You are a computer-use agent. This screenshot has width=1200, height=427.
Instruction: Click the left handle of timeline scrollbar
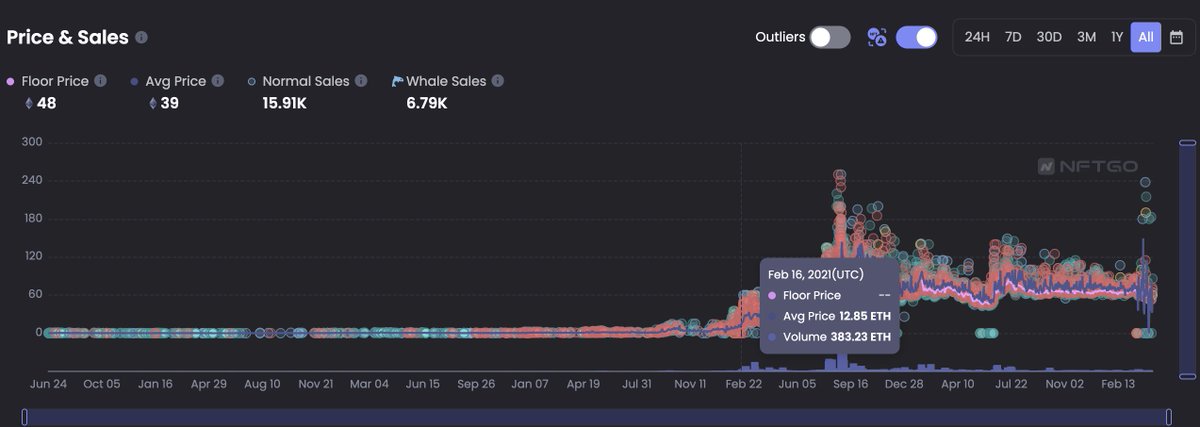click(25, 416)
